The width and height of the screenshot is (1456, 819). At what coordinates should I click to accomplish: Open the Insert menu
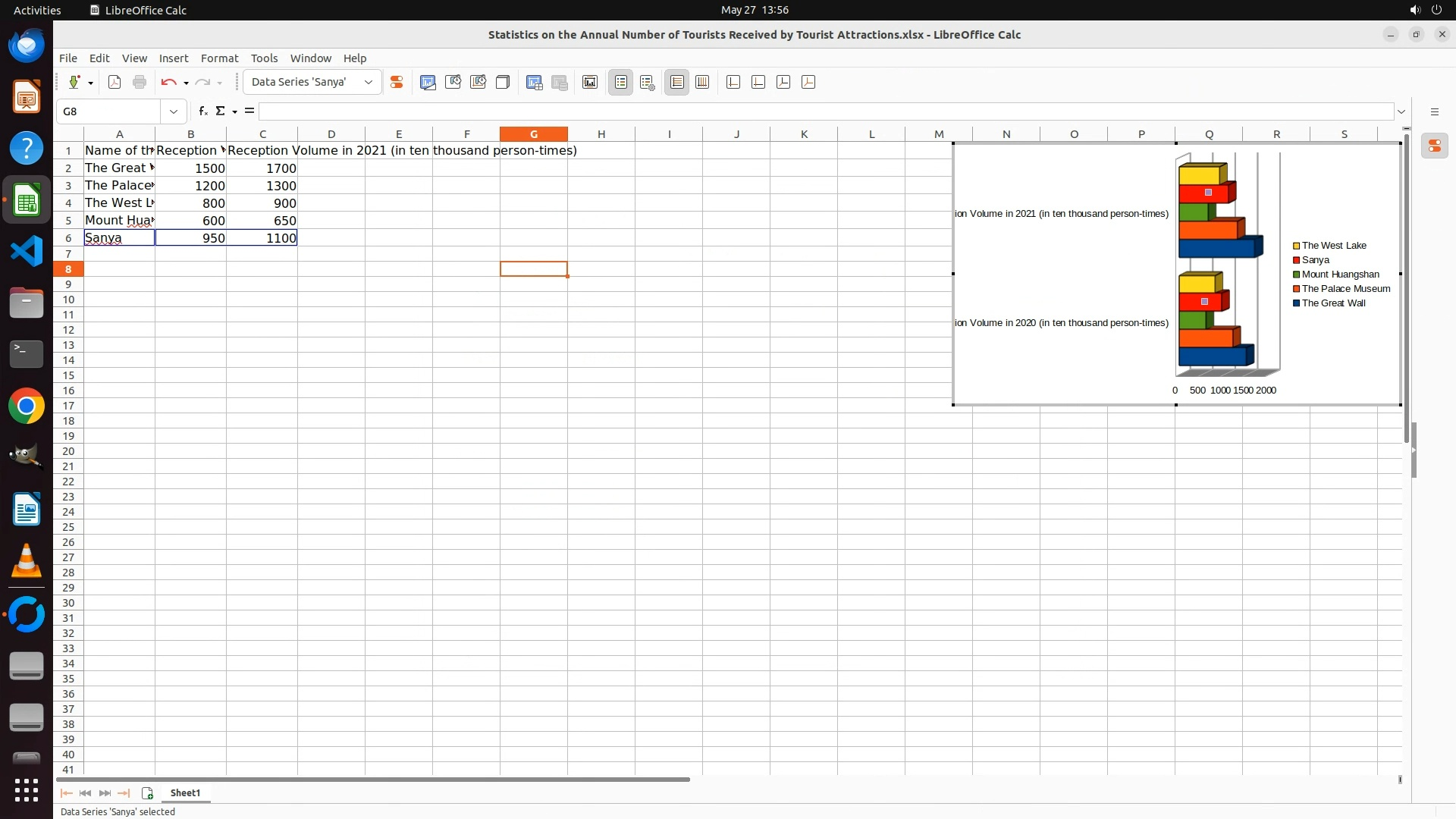(x=173, y=58)
